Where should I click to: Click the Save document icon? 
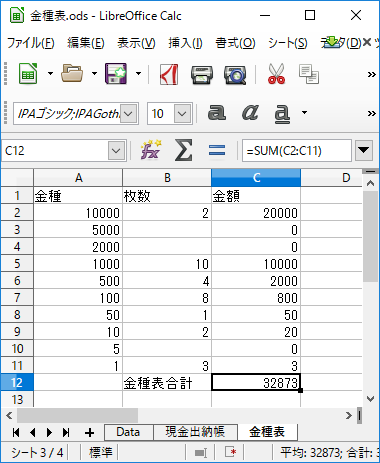click(x=116, y=74)
